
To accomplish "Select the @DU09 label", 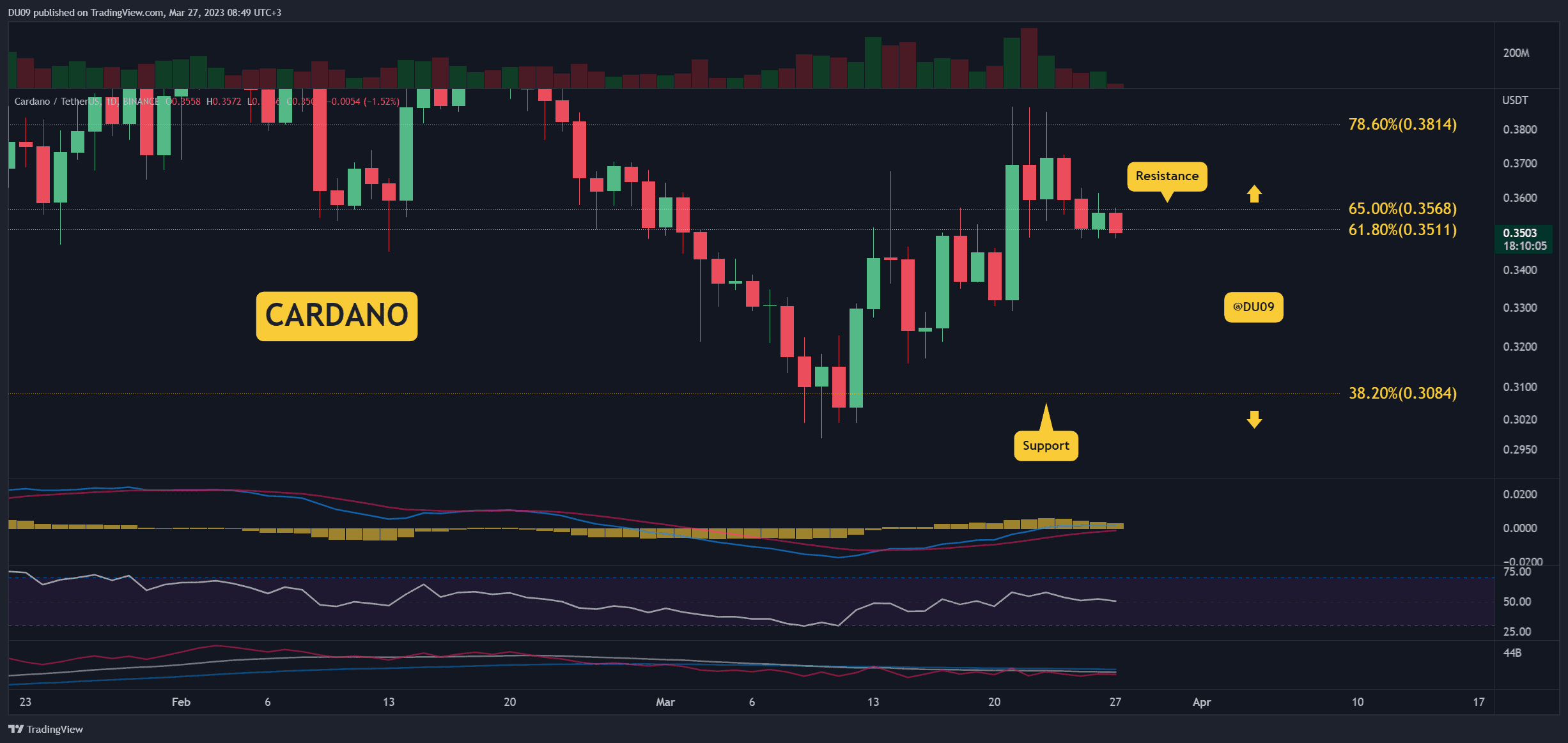I will [1254, 307].
